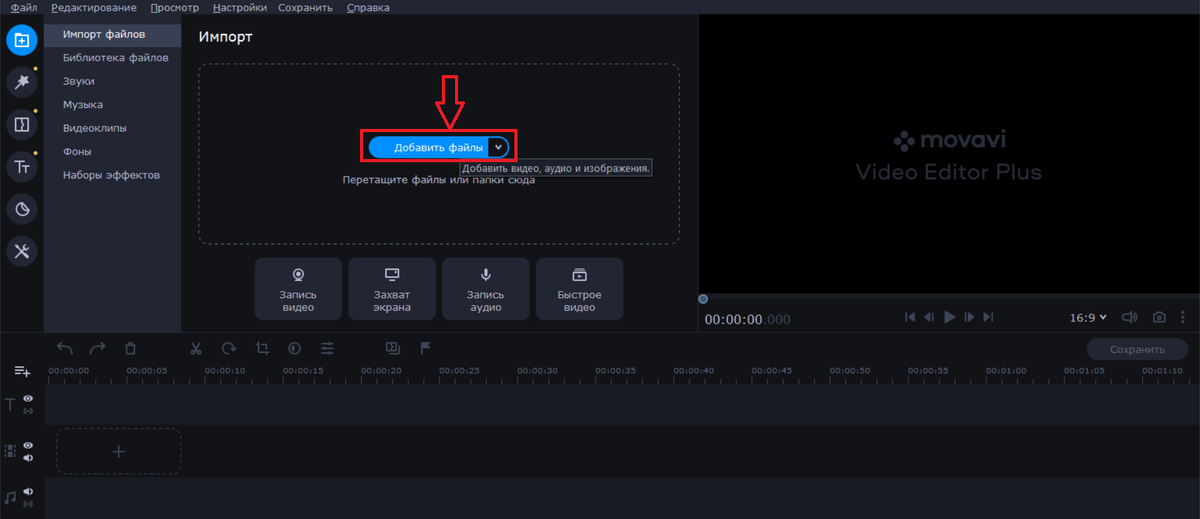
Task: Open the player three-dot options menu
Action: click(1185, 317)
